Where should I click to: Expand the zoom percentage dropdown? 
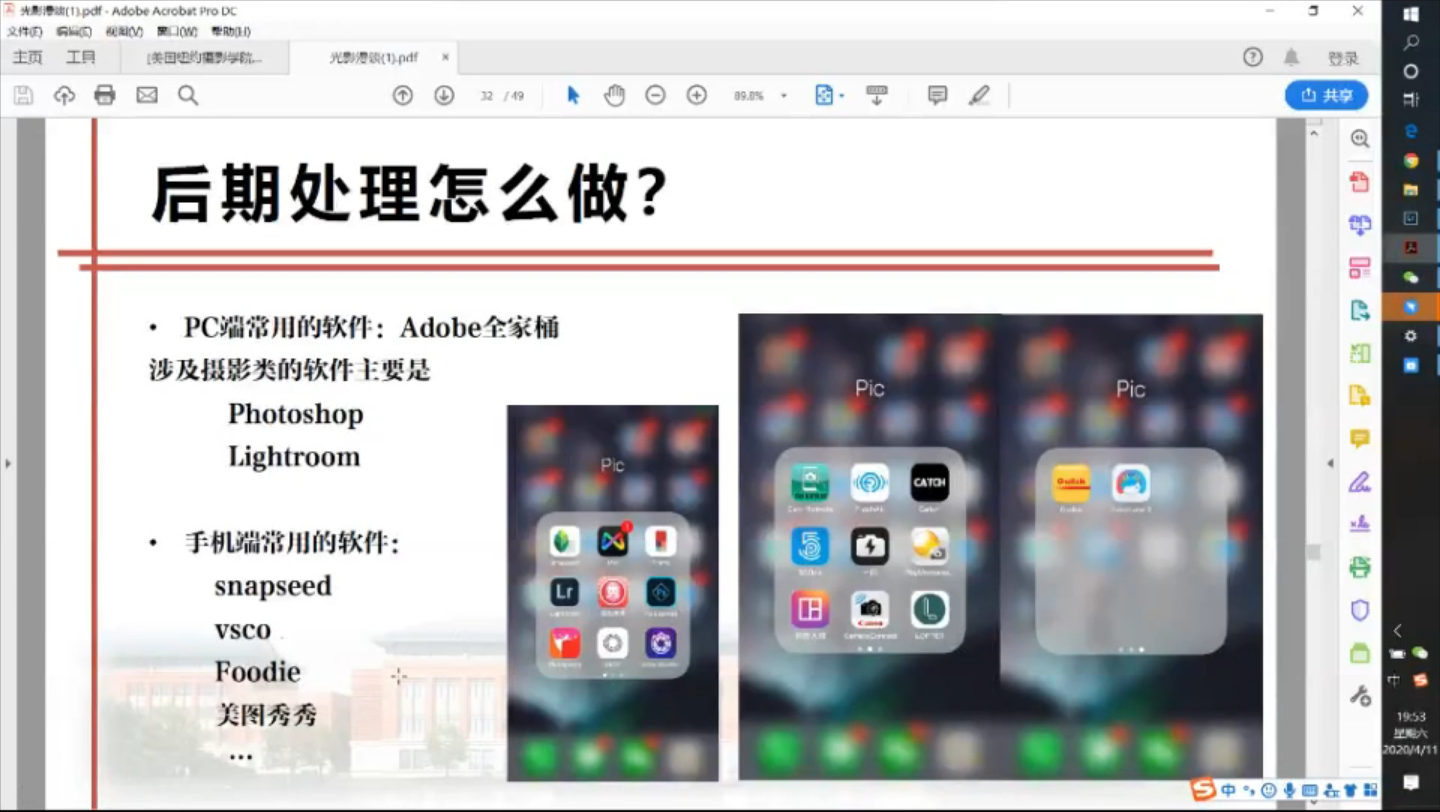pyautogui.click(x=784, y=96)
